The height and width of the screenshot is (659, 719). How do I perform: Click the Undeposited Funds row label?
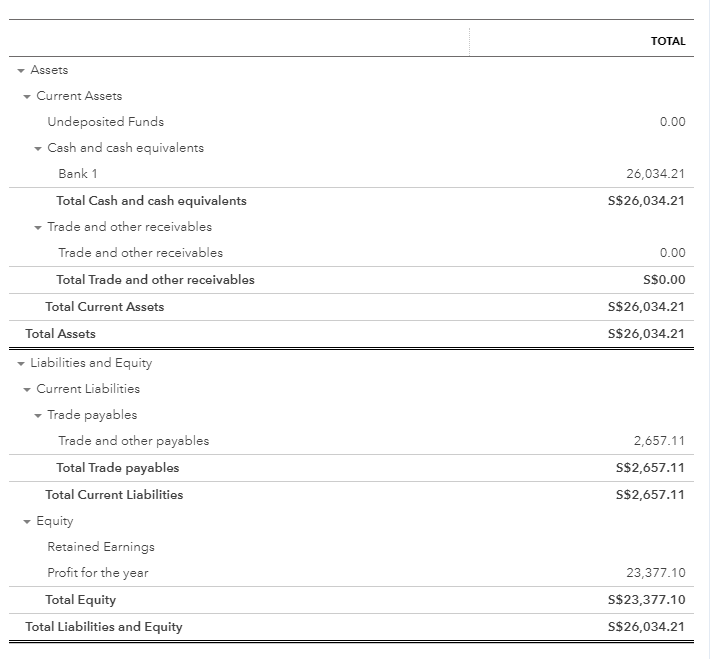[105, 122]
